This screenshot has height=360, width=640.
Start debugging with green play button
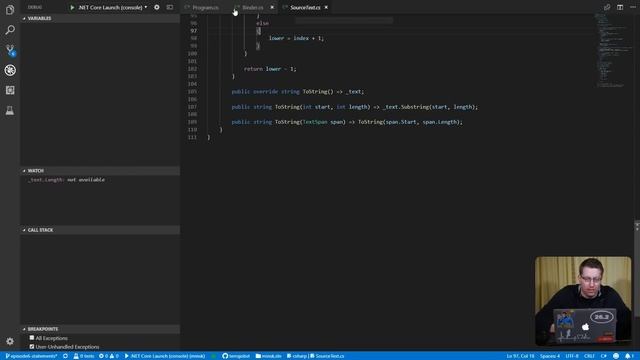click(x=72, y=7)
